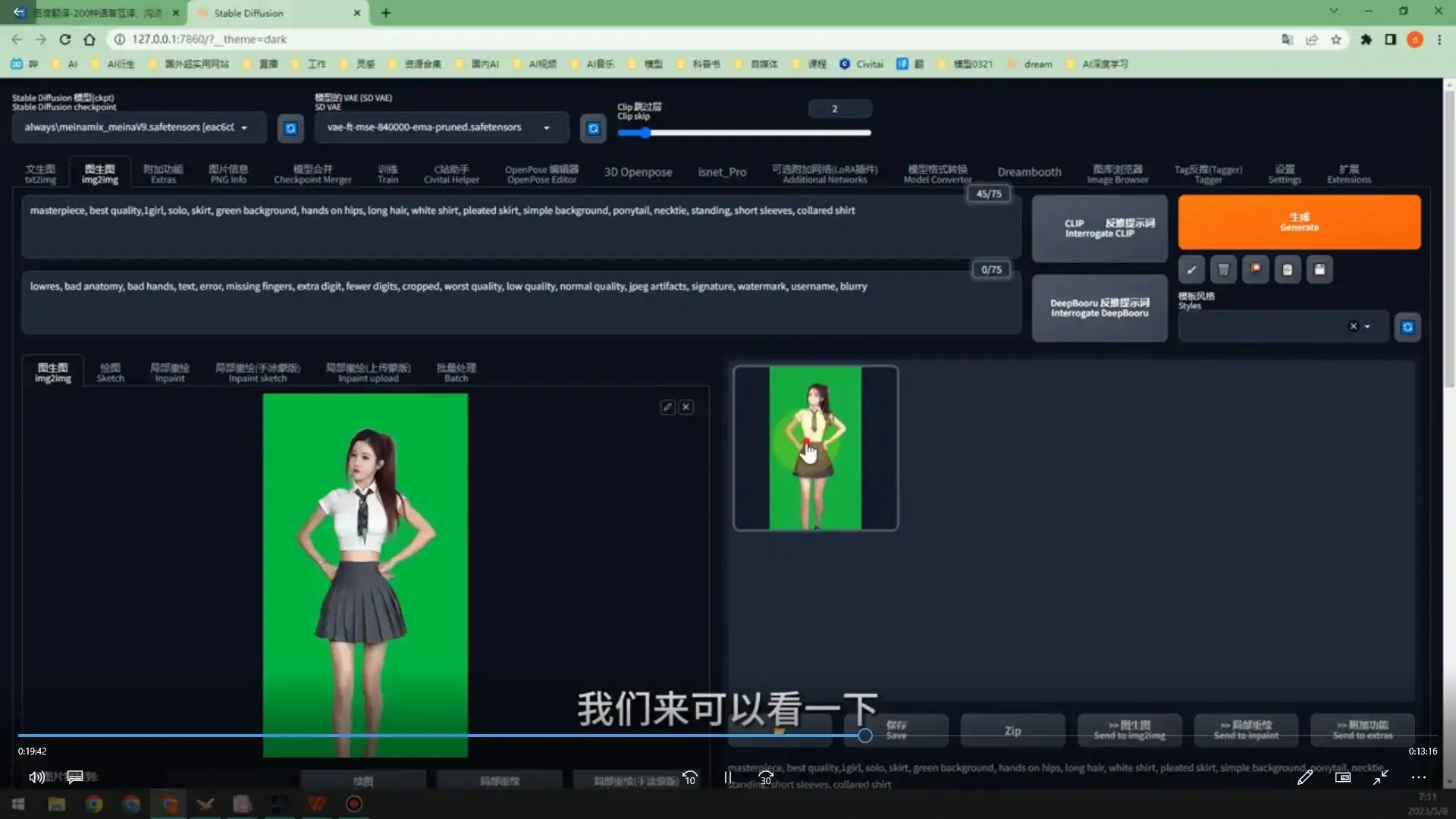This screenshot has height=819, width=1456.
Task: Remove the uploaded image with X icon
Action: (x=686, y=406)
